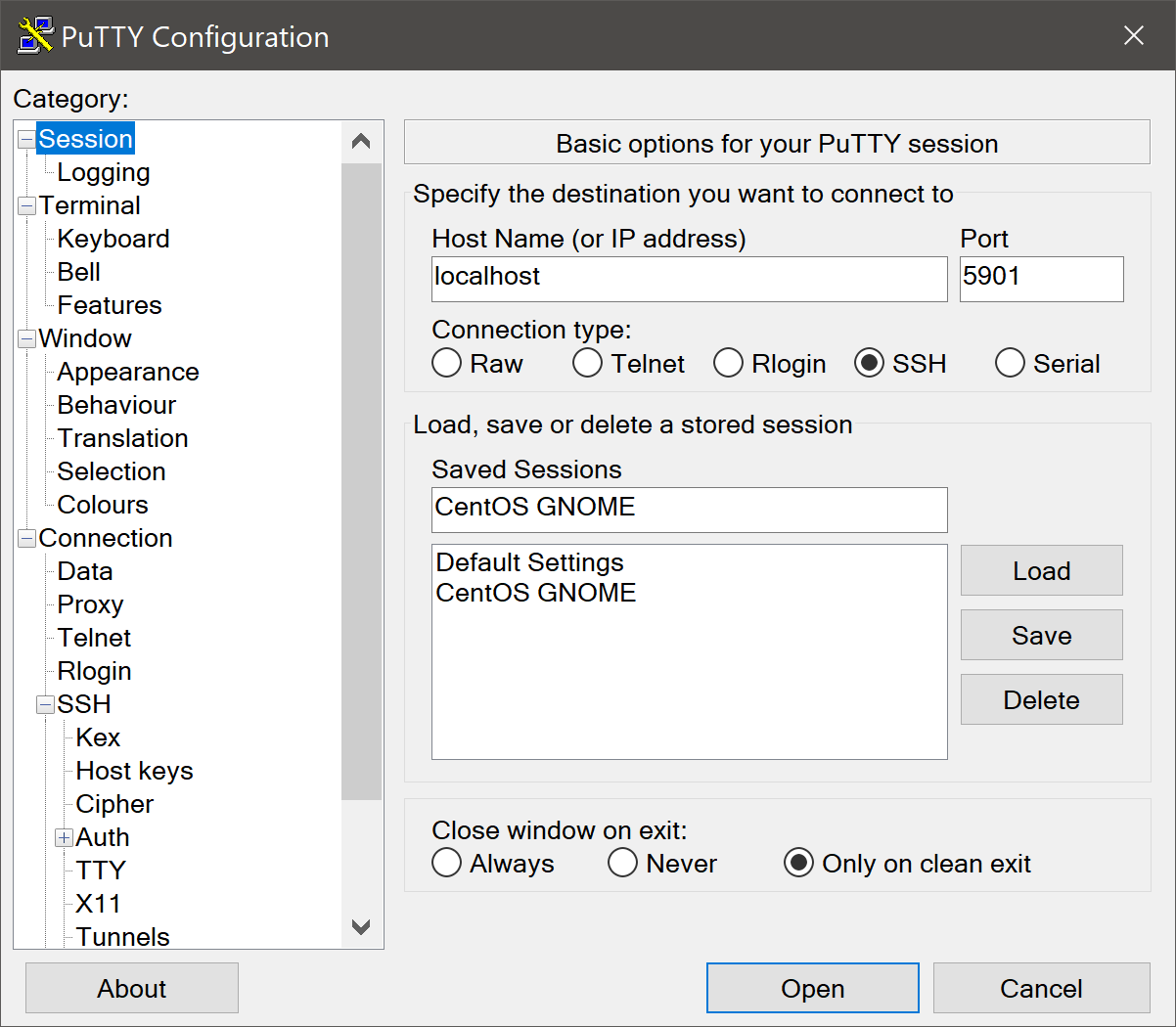The width and height of the screenshot is (1176, 1027).
Task: Open the Logging category
Action: pos(104,172)
